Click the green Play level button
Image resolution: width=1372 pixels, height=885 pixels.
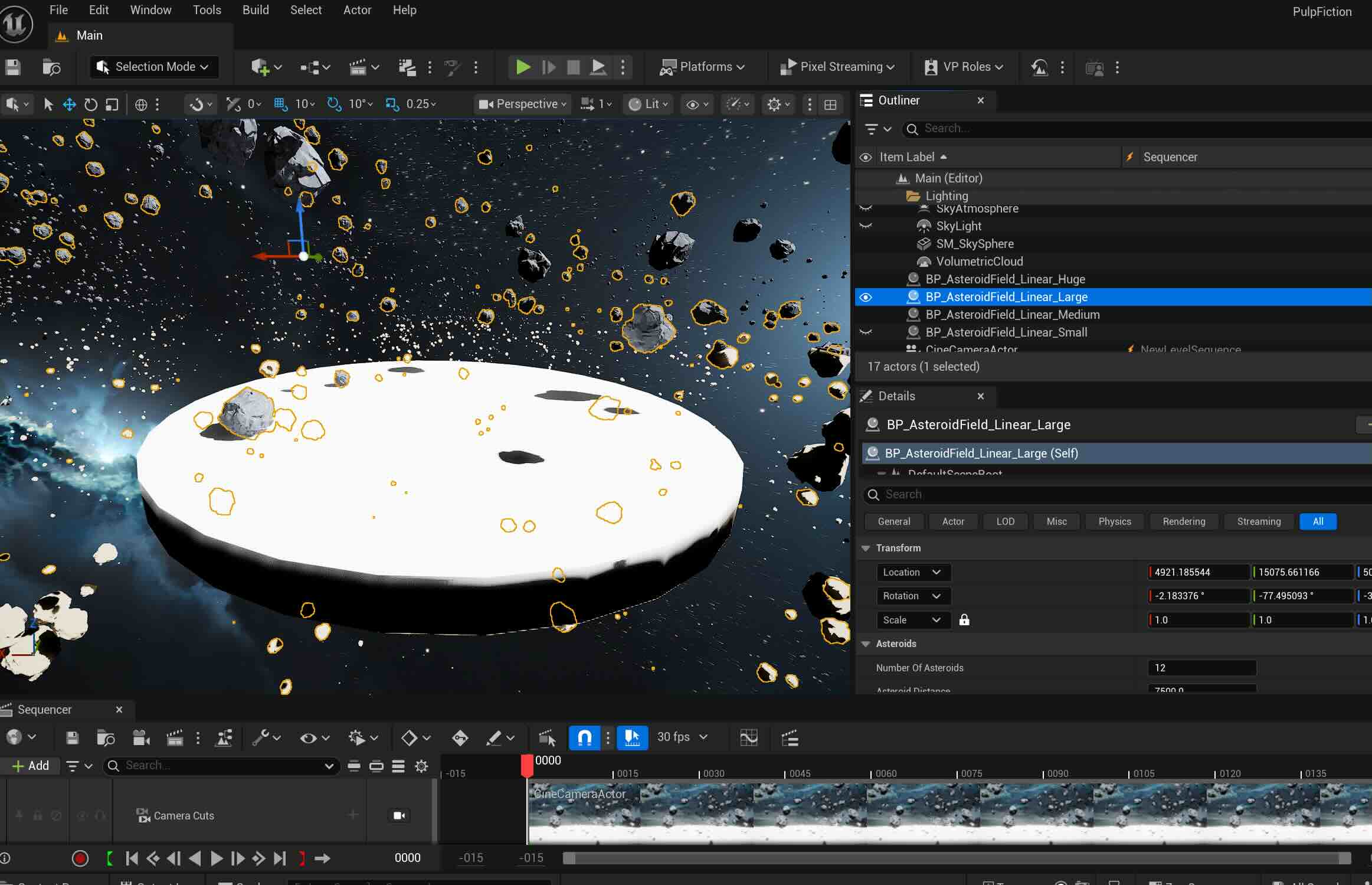tap(522, 67)
